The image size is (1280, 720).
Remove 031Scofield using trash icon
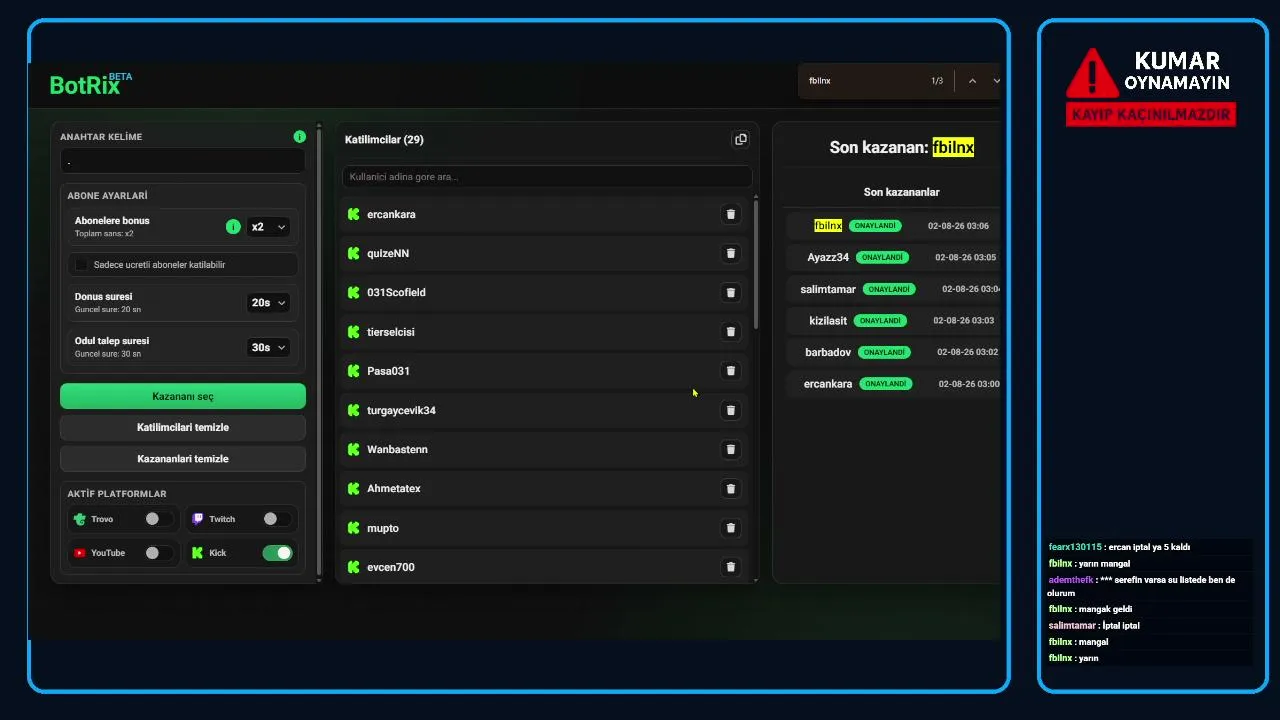(730, 292)
